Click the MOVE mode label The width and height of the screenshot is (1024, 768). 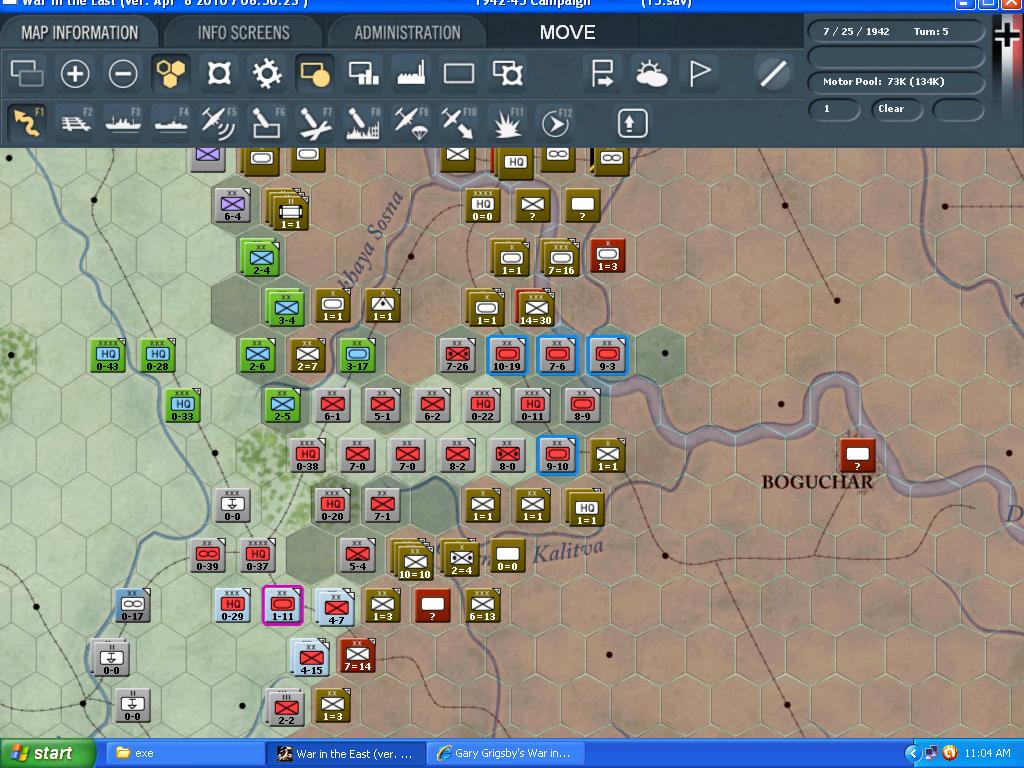(x=567, y=33)
